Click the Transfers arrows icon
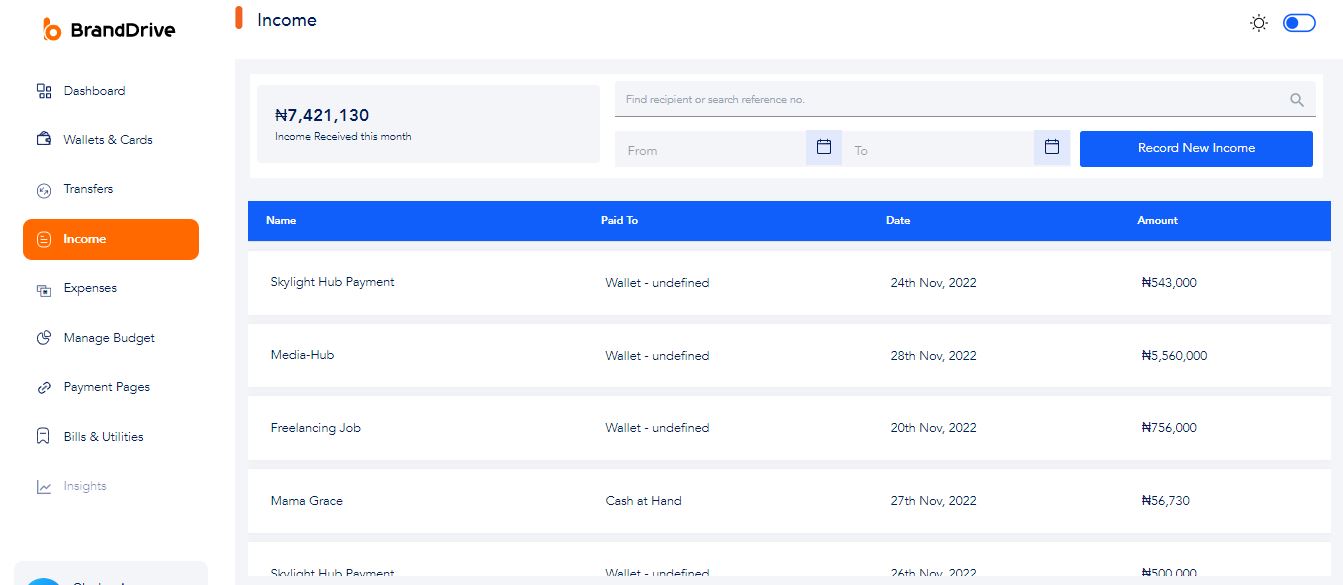This screenshot has height=585, width=1343. (44, 189)
